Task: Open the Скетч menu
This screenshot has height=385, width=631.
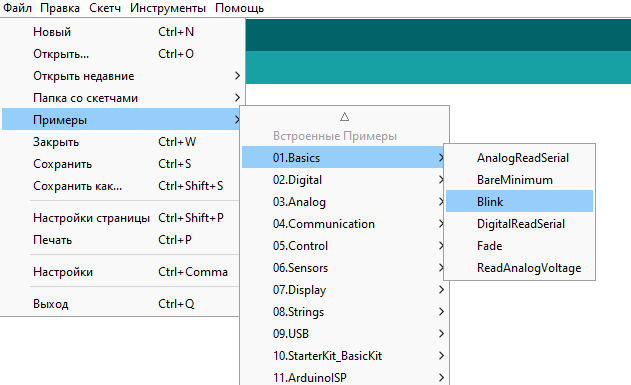Action: [x=105, y=8]
